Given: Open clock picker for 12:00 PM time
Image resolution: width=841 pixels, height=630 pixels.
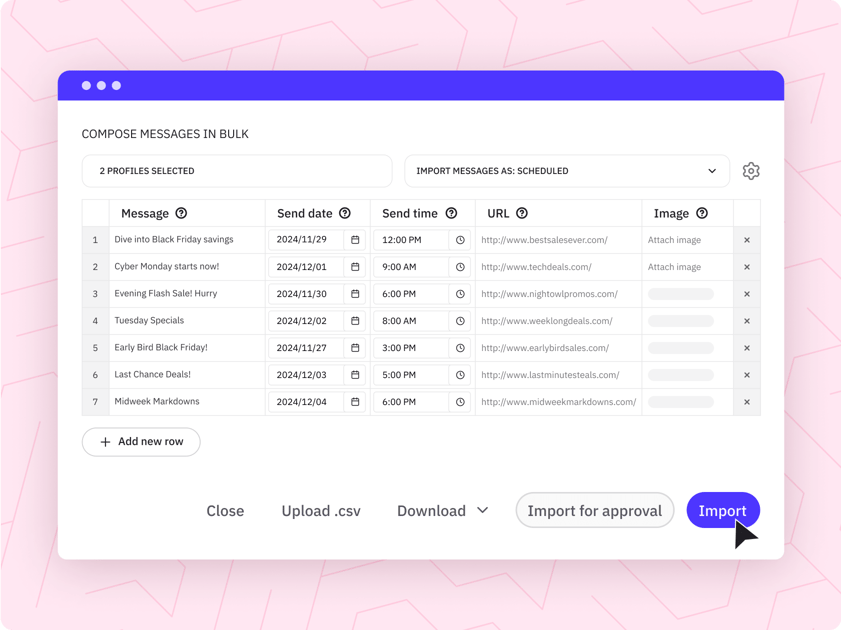Looking at the screenshot, I should (x=460, y=240).
